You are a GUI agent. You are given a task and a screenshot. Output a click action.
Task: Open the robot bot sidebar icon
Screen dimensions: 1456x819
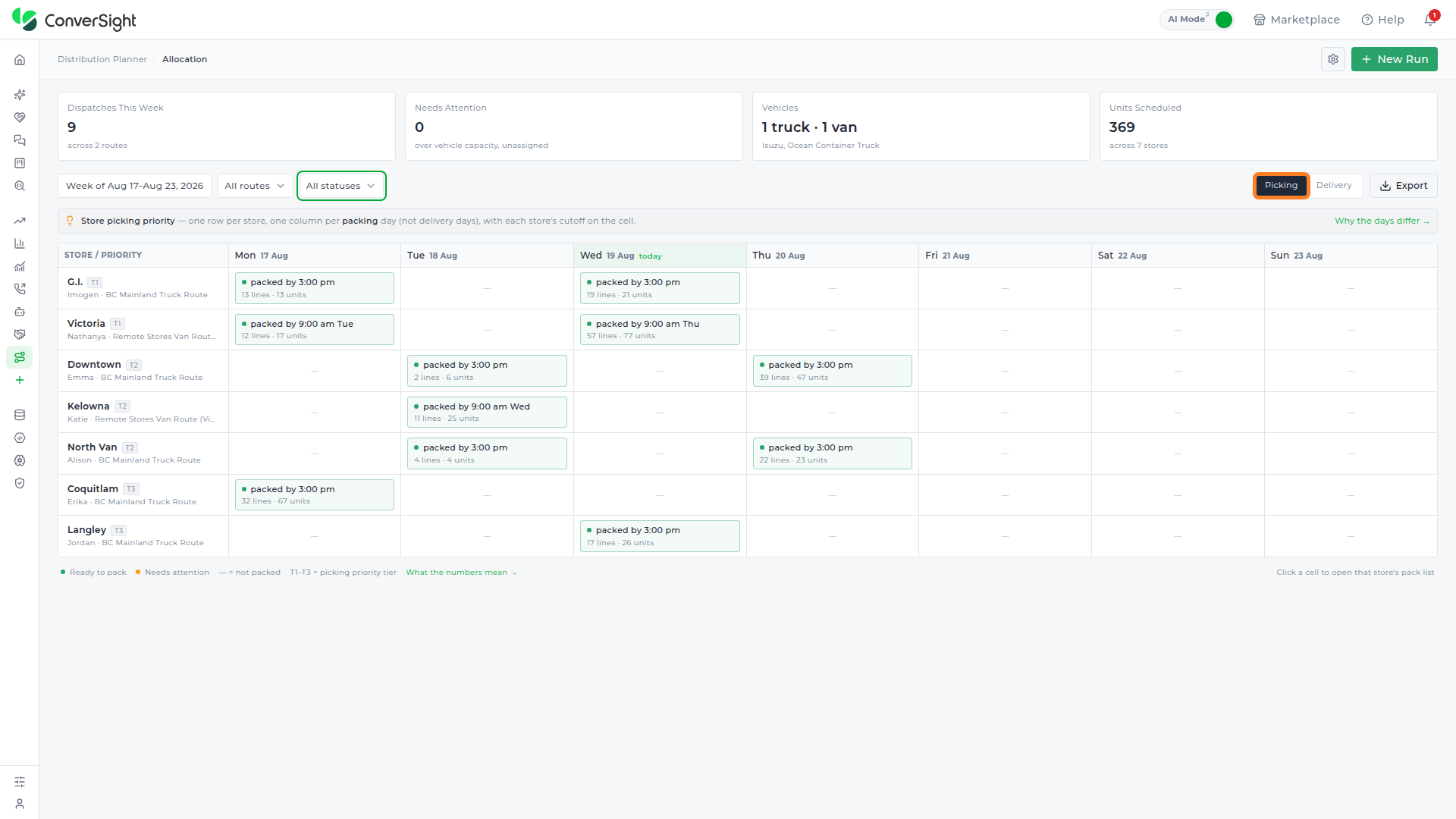click(20, 312)
